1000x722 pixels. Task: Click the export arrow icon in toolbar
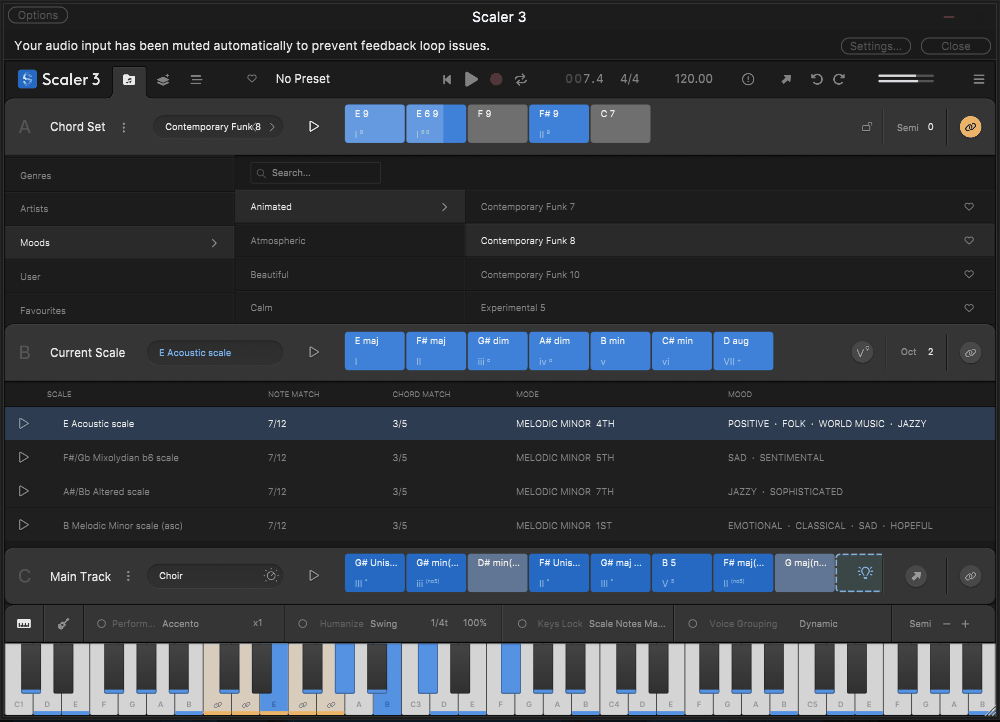point(786,79)
